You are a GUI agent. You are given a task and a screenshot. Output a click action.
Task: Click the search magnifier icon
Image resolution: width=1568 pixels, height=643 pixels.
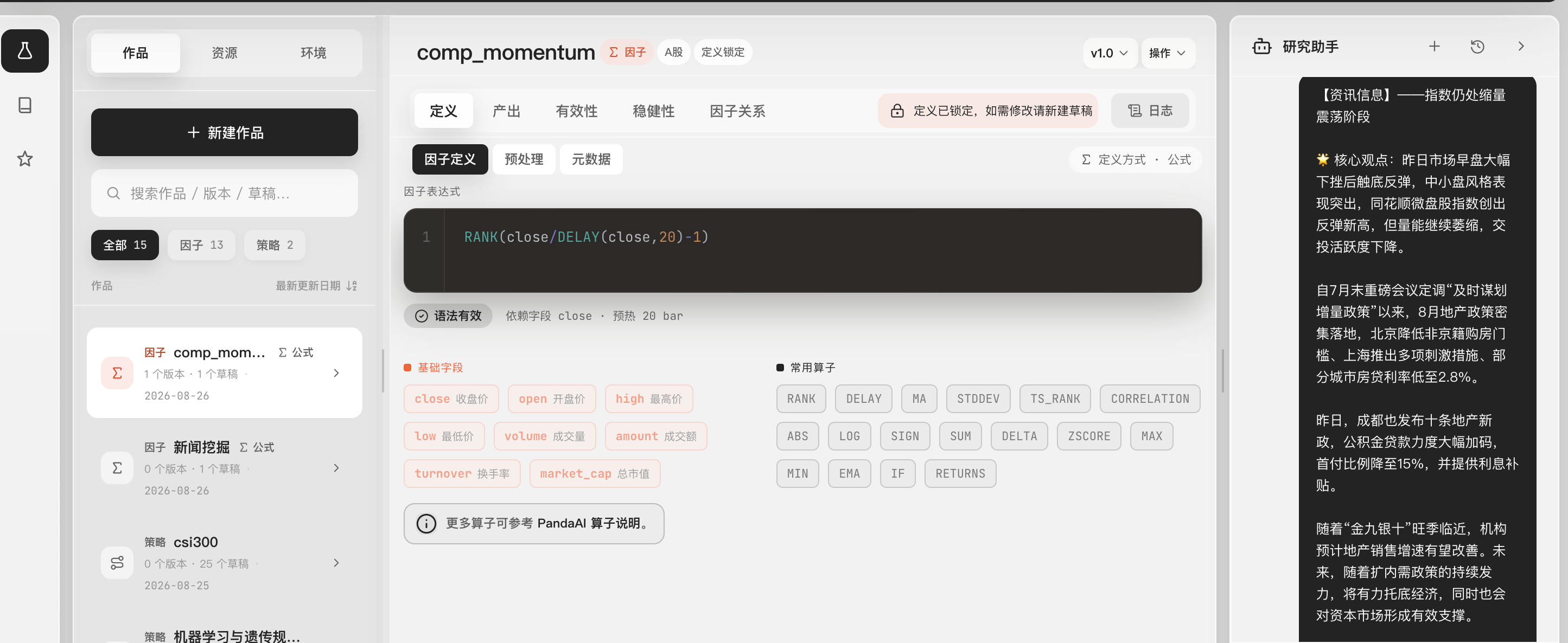113,194
